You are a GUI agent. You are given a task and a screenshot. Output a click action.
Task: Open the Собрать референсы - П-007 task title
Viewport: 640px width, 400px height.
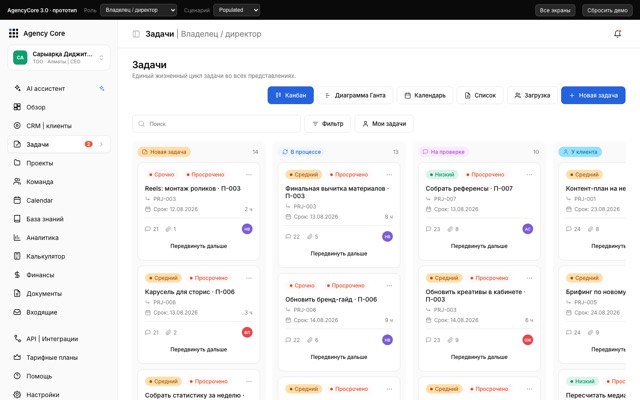click(x=469, y=189)
